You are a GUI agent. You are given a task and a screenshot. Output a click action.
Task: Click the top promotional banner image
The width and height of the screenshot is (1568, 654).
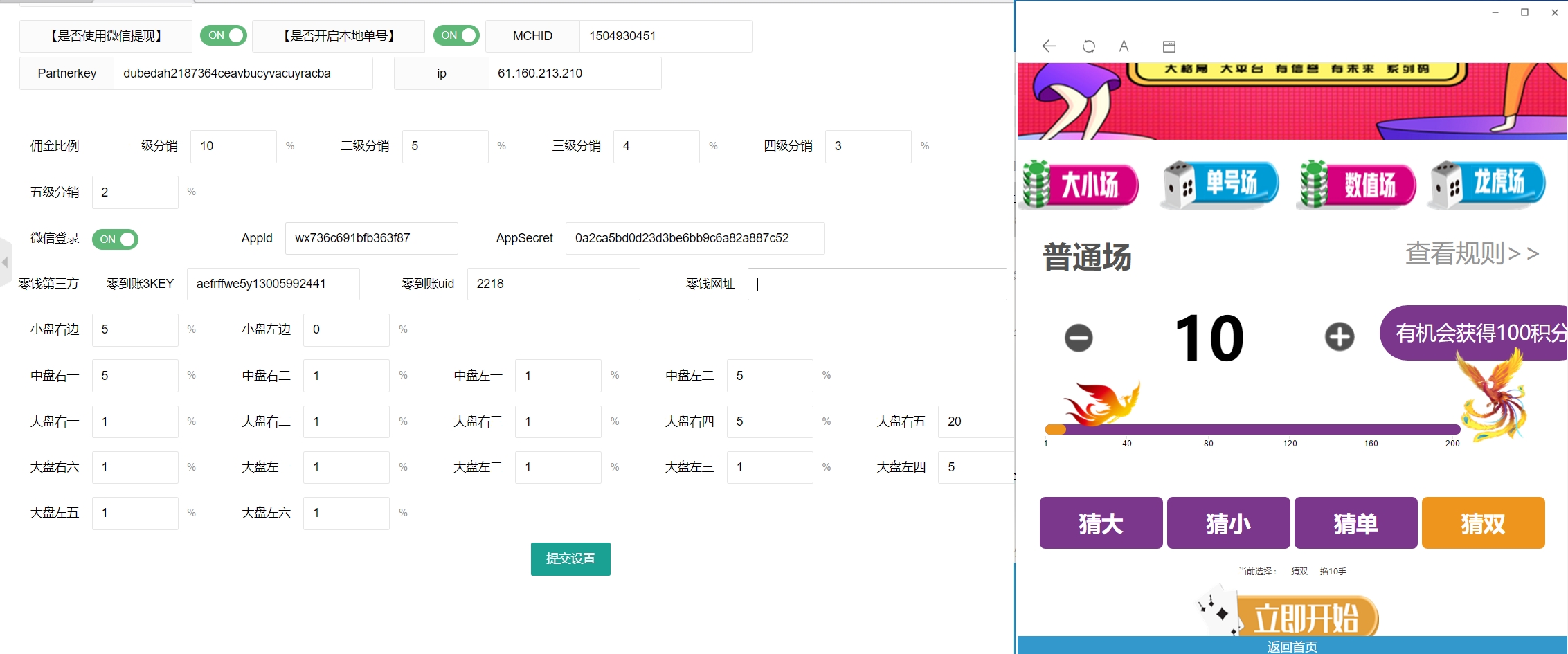point(1292,101)
